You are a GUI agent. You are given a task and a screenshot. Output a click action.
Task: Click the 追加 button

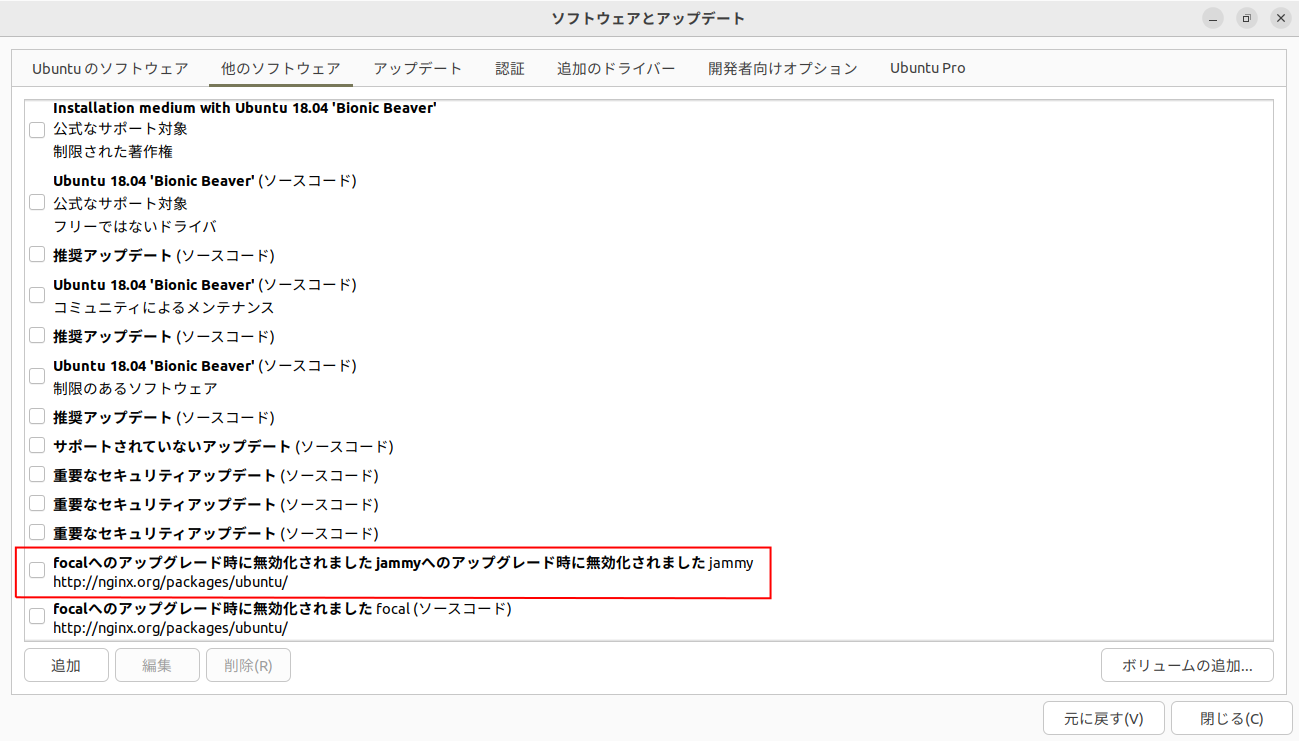click(x=66, y=665)
